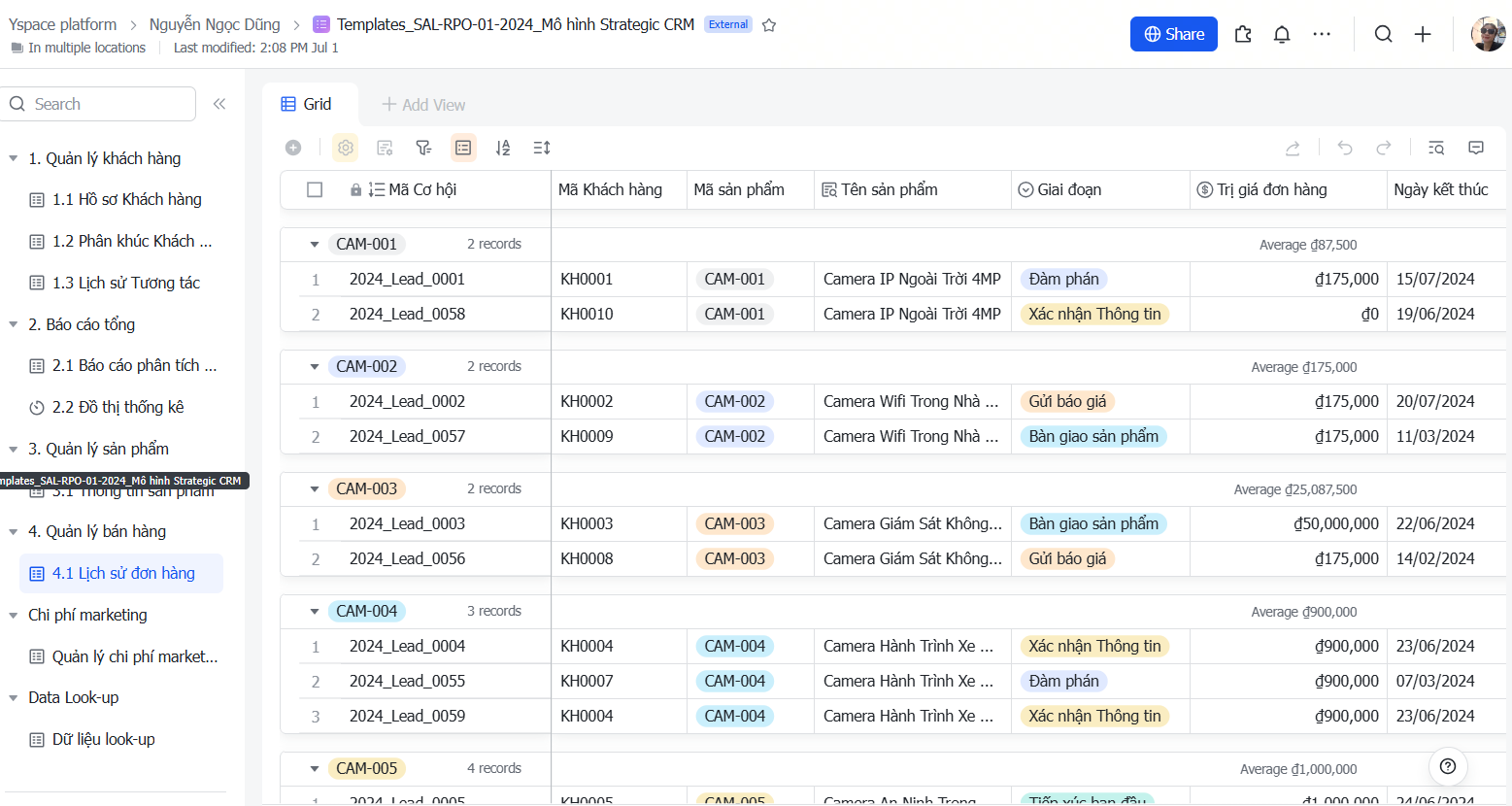The image size is (1512, 806).
Task: Open notifications bell
Action: pyautogui.click(x=1282, y=34)
